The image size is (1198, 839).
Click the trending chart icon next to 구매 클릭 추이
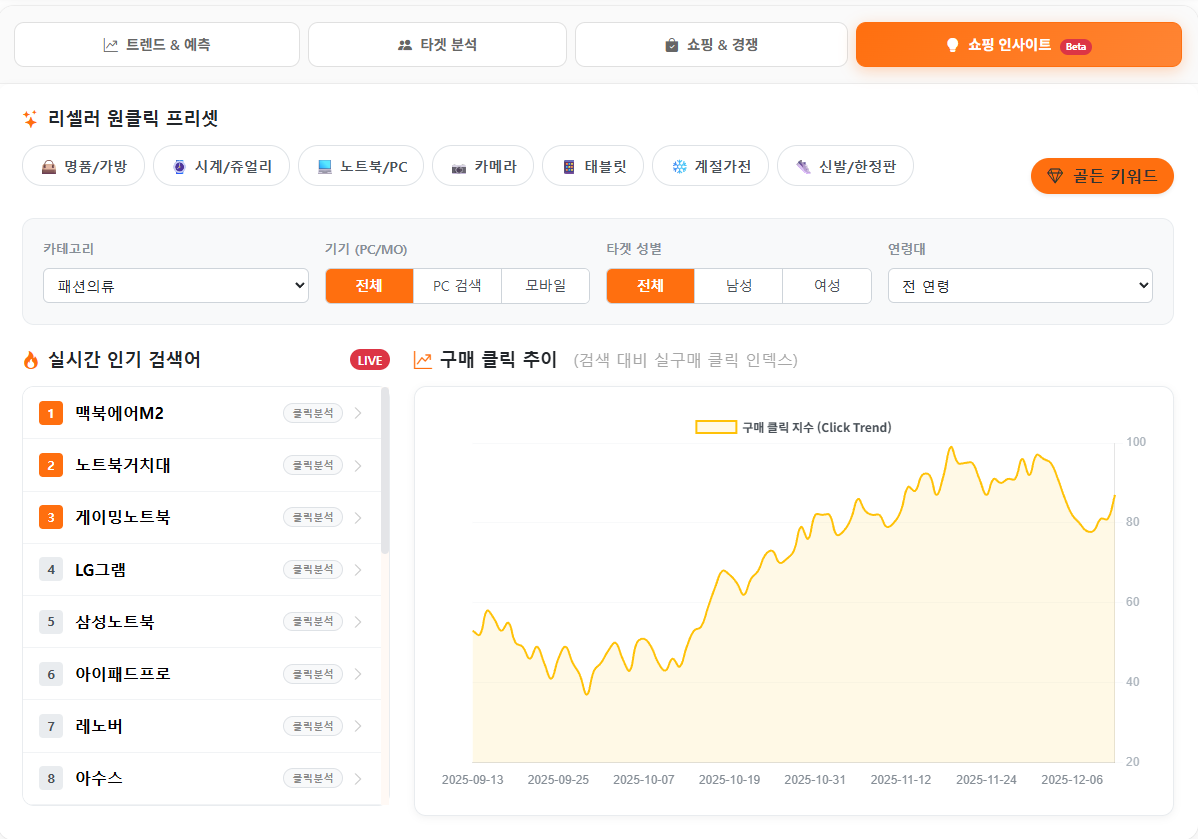pyautogui.click(x=423, y=360)
